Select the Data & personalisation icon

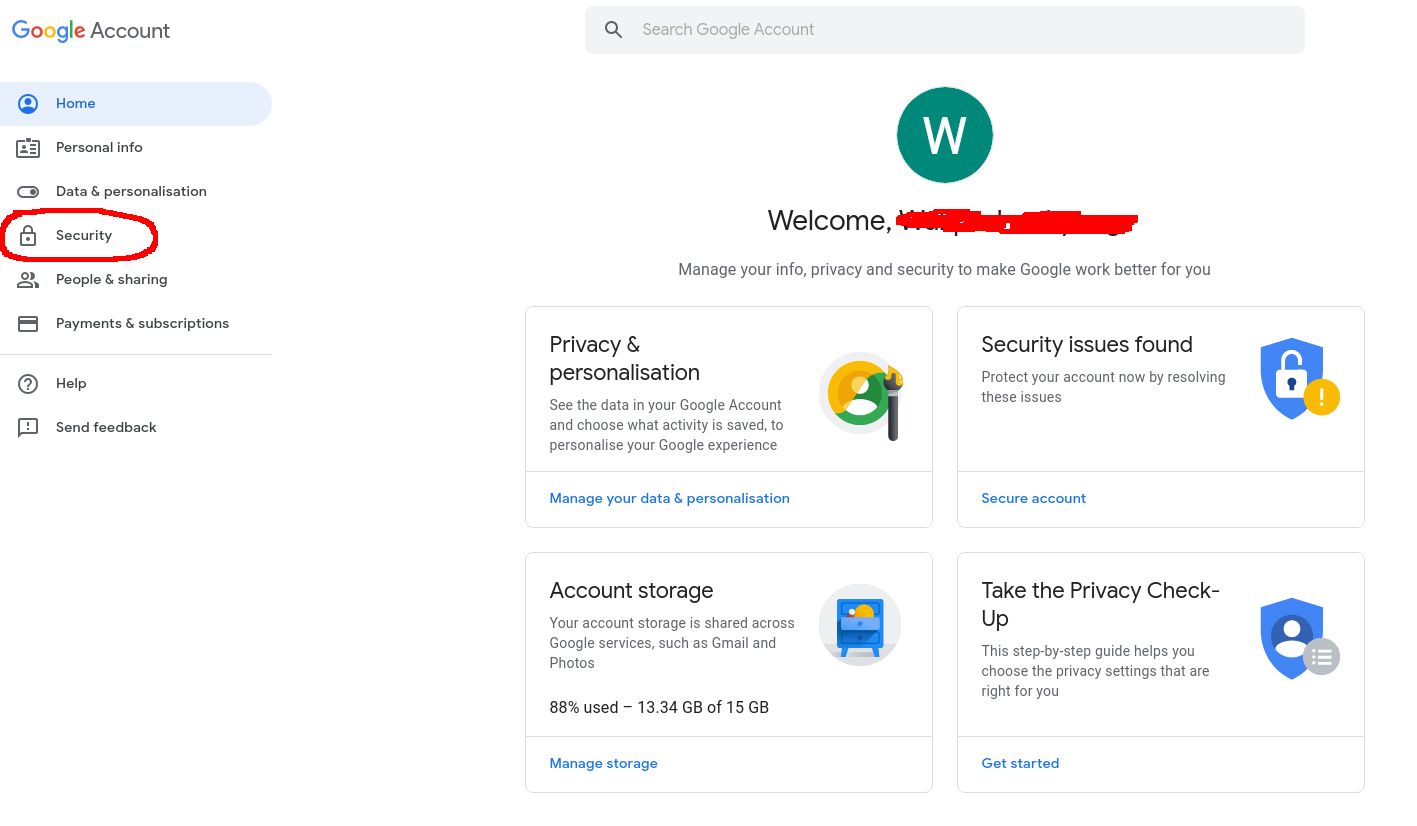[28, 191]
